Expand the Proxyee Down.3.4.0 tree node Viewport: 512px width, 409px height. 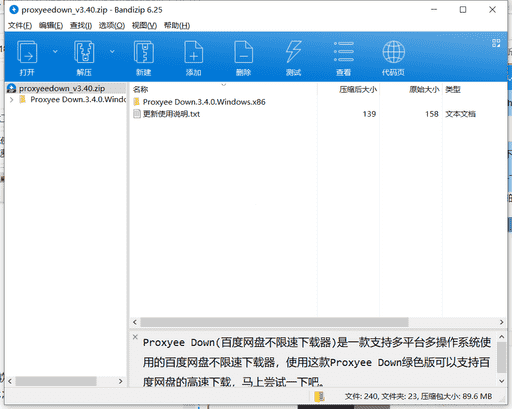point(11,100)
